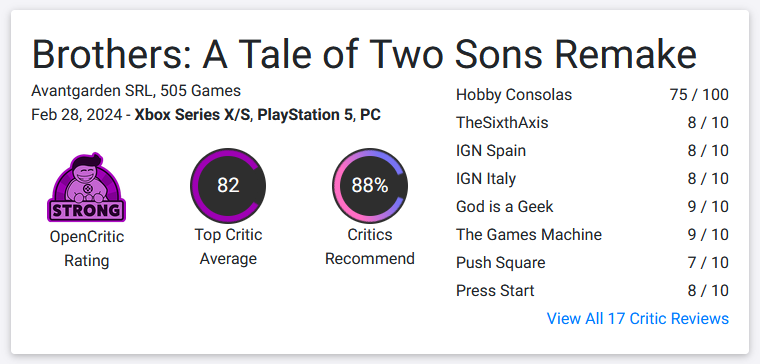The height and width of the screenshot is (364, 760).
Task: Select the PC platform
Action: [x=370, y=115]
